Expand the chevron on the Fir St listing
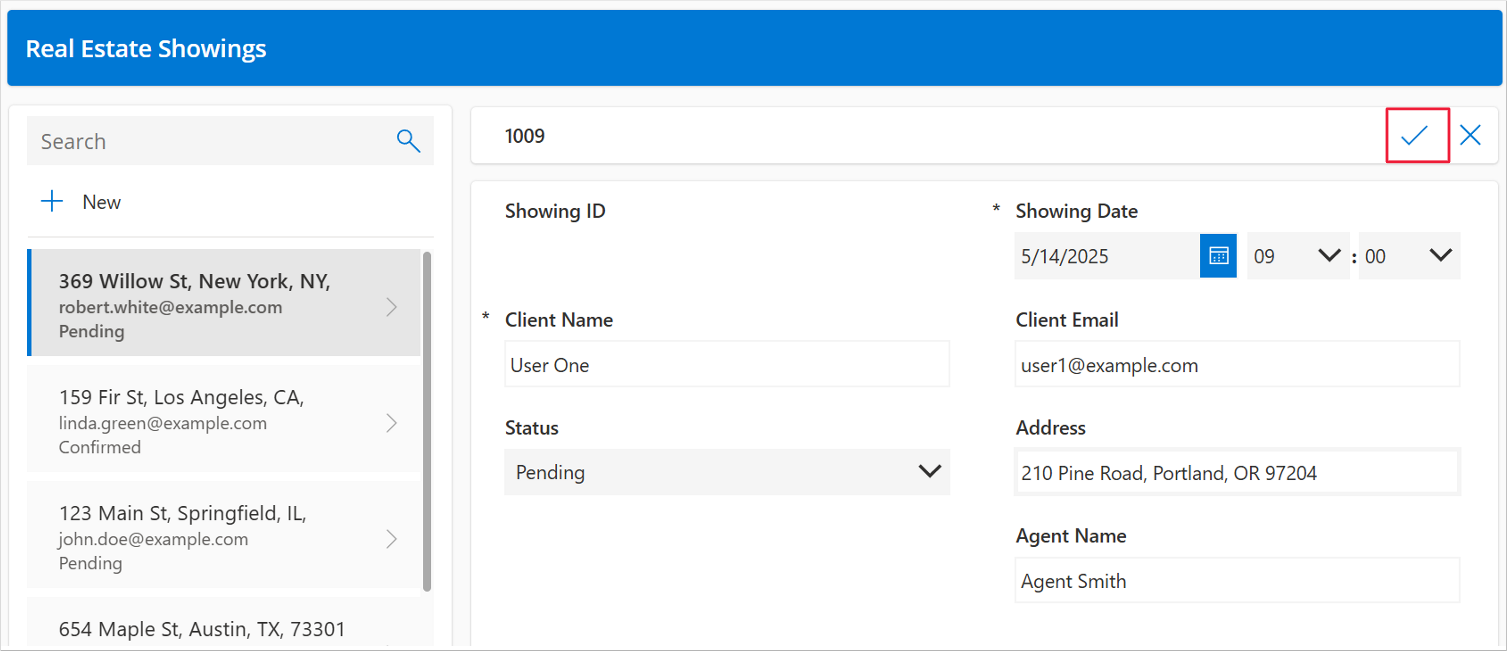This screenshot has width=1507, height=651. point(391,422)
